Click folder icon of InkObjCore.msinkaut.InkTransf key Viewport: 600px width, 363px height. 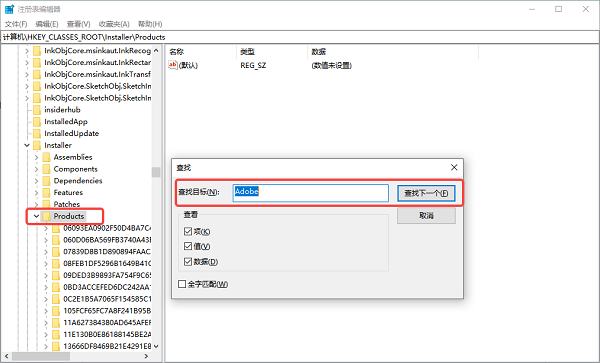click(x=37, y=75)
